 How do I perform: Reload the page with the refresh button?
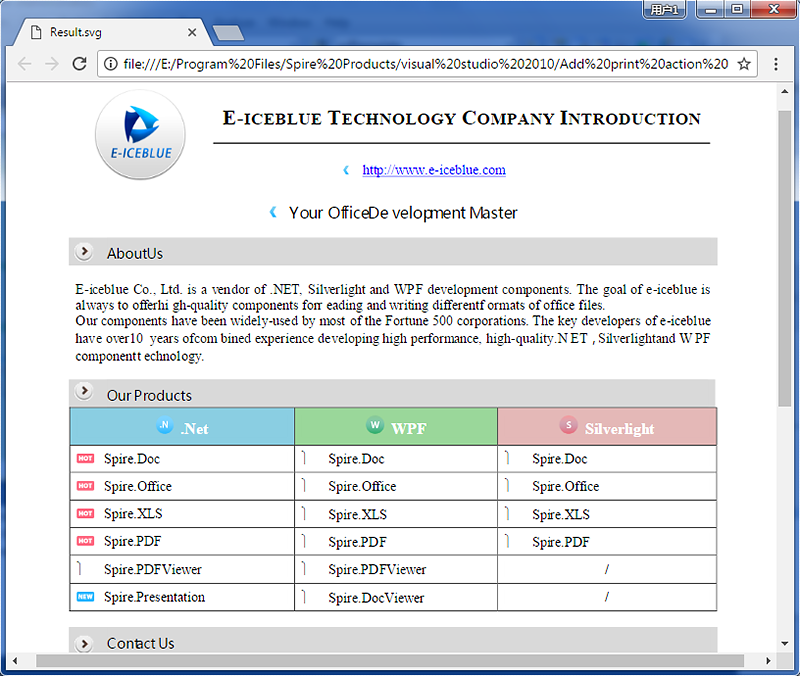click(79, 64)
